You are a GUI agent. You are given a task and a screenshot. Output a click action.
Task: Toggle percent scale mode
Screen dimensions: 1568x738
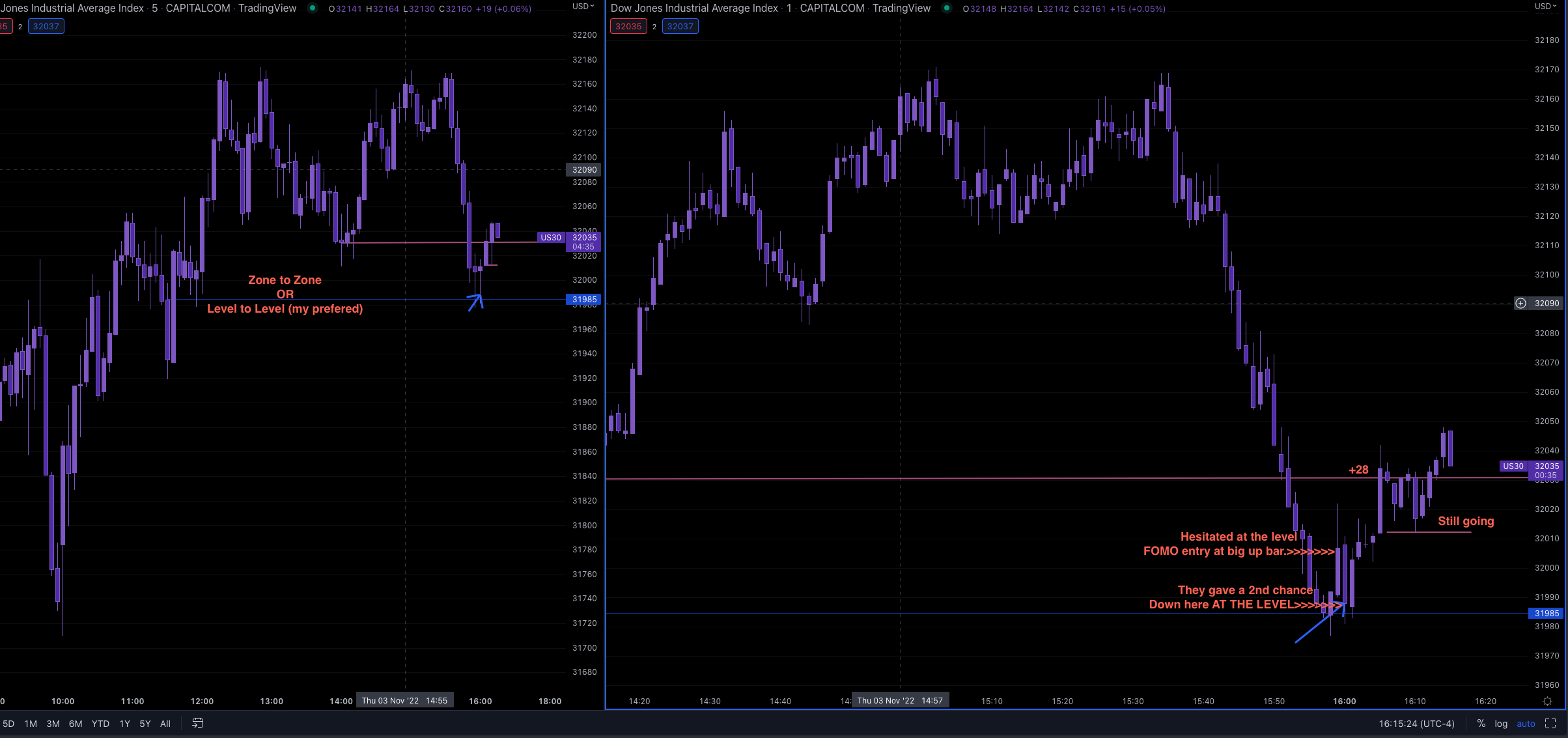coord(1481,723)
